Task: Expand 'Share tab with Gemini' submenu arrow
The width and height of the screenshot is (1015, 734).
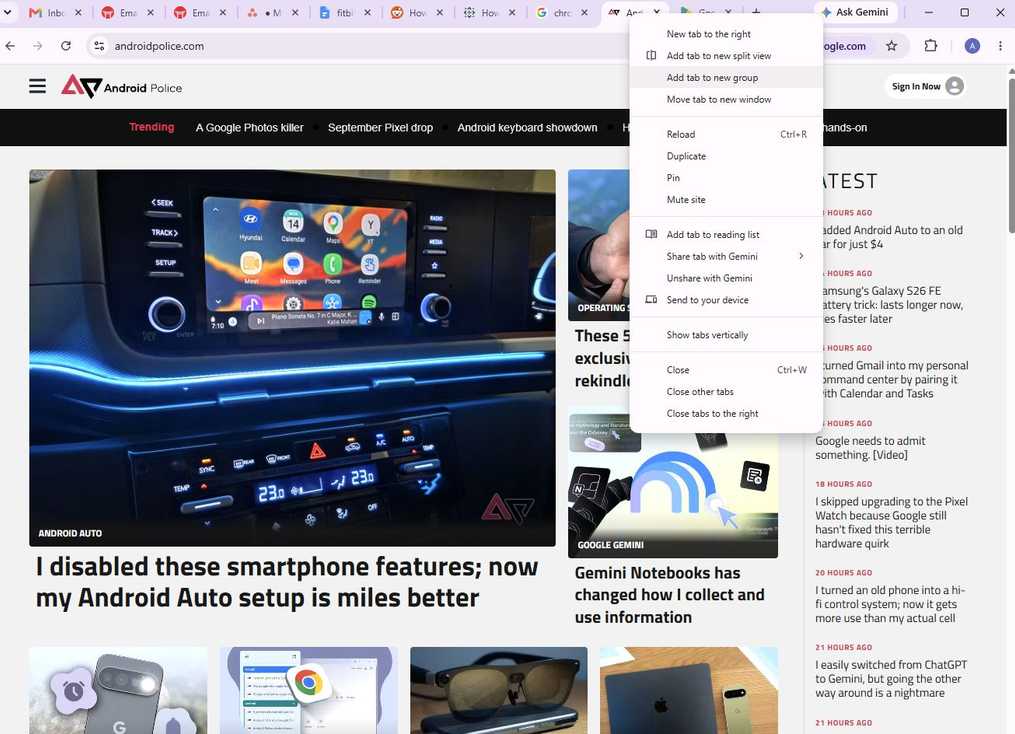Action: click(801, 256)
